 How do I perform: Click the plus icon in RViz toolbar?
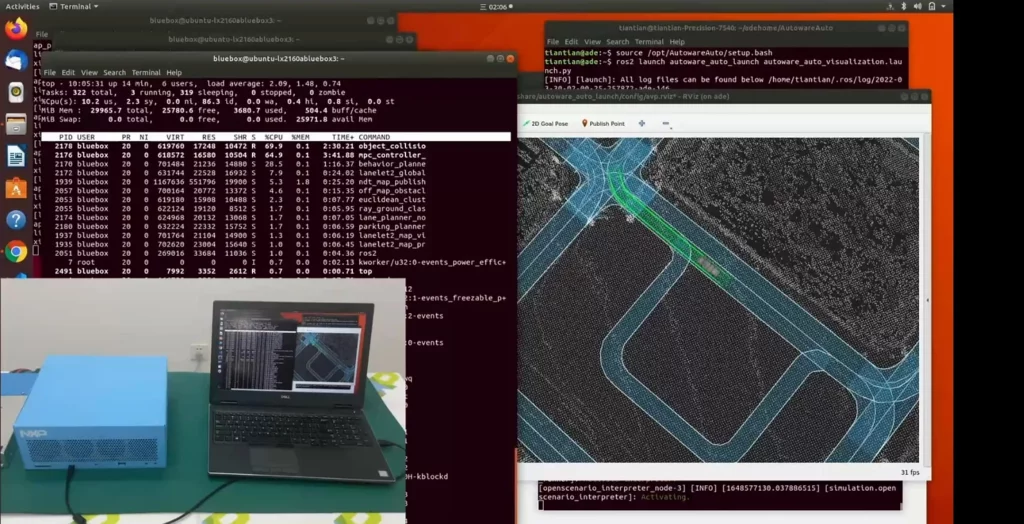(641, 123)
